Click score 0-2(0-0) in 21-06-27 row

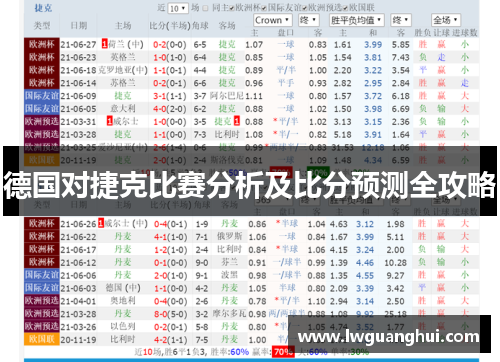[x=170, y=44]
